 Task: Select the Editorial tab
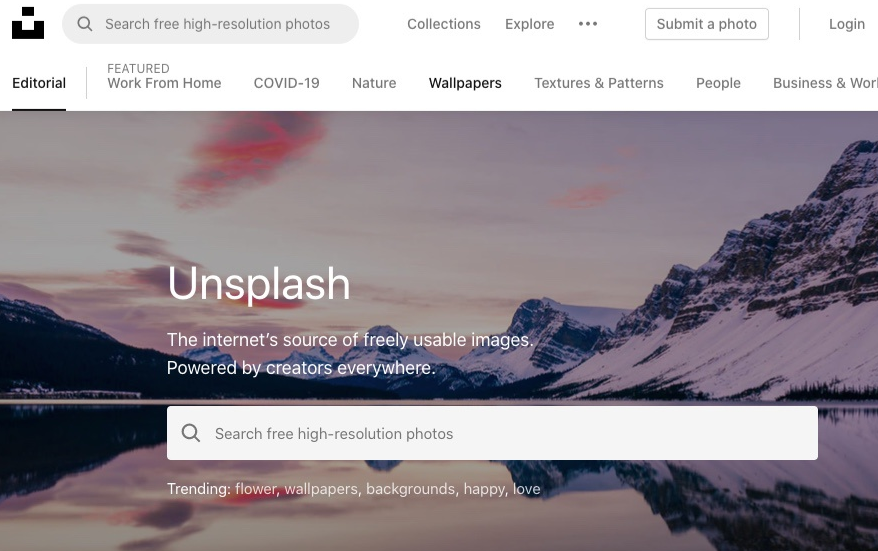coord(39,83)
